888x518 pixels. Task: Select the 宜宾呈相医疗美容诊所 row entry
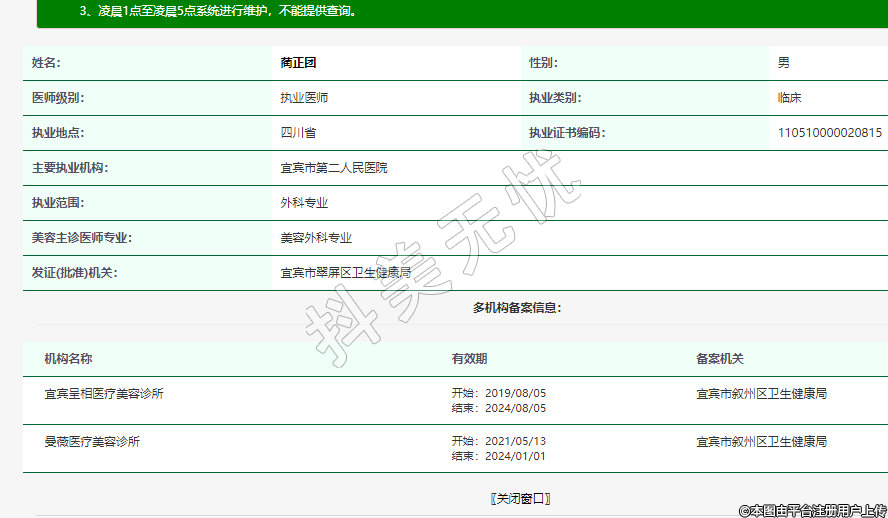[x=103, y=394]
